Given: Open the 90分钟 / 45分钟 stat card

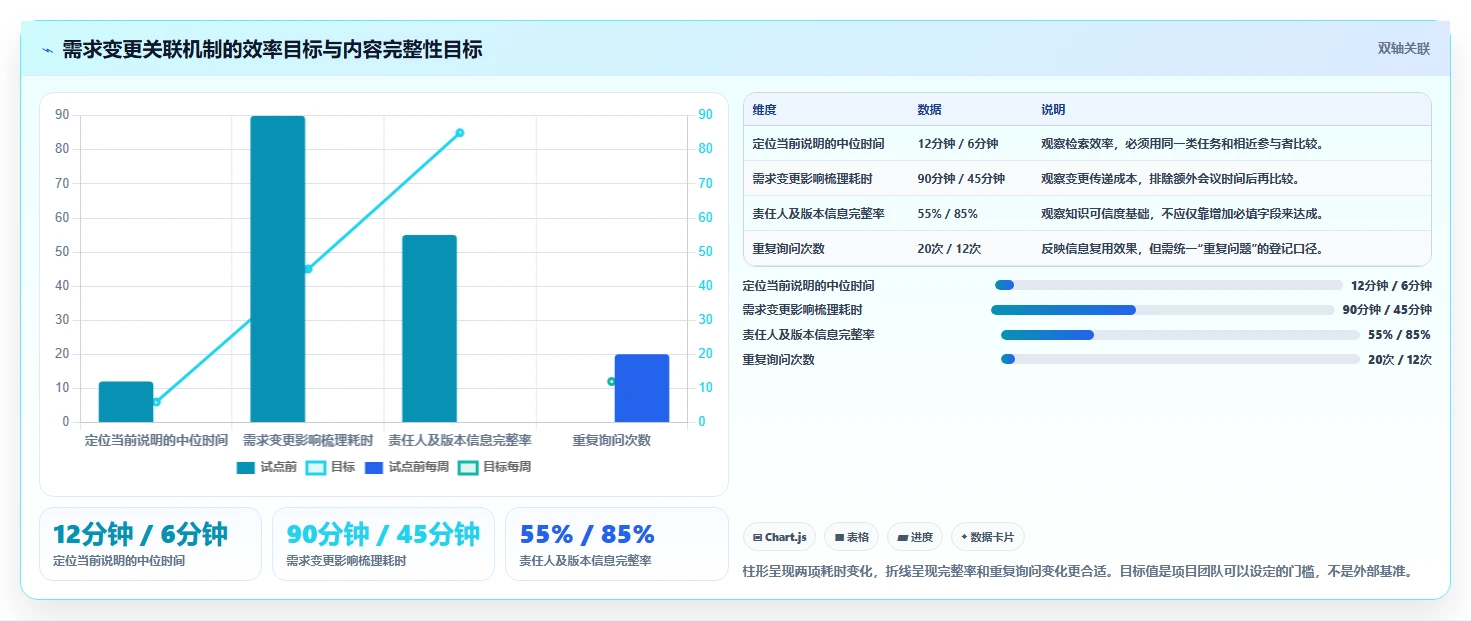Looking at the screenshot, I should (x=383, y=544).
